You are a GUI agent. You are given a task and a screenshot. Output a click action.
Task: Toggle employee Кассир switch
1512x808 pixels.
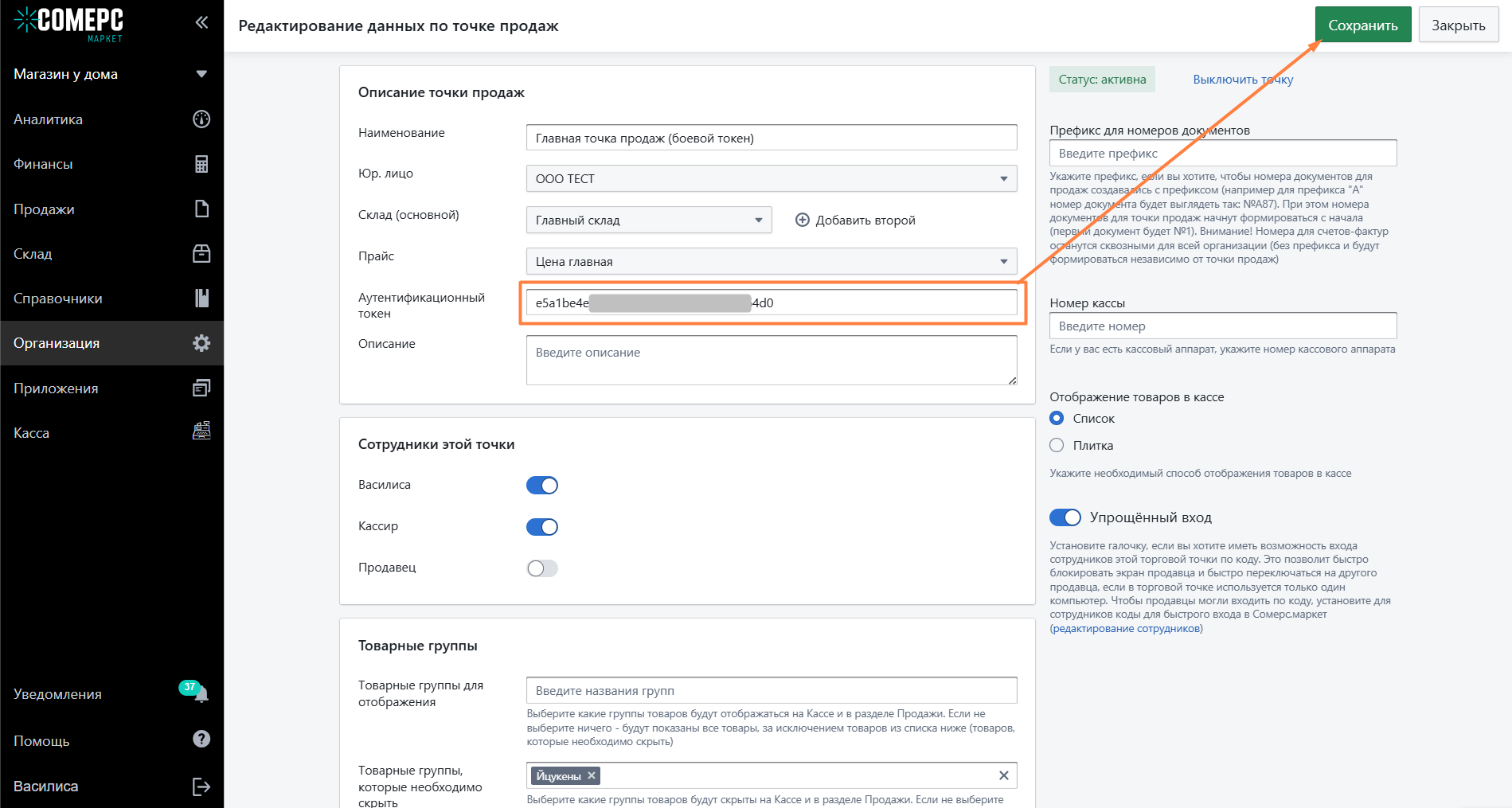click(542, 527)
